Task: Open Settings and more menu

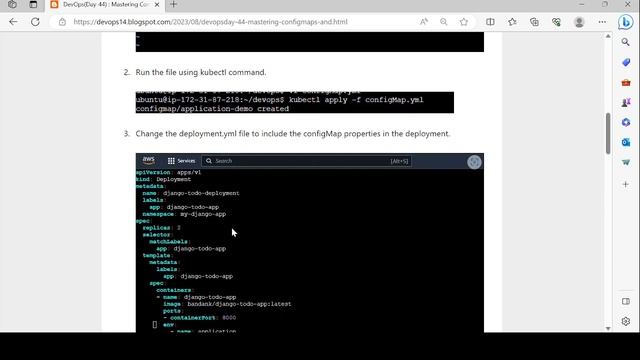Action: point(602,22)
